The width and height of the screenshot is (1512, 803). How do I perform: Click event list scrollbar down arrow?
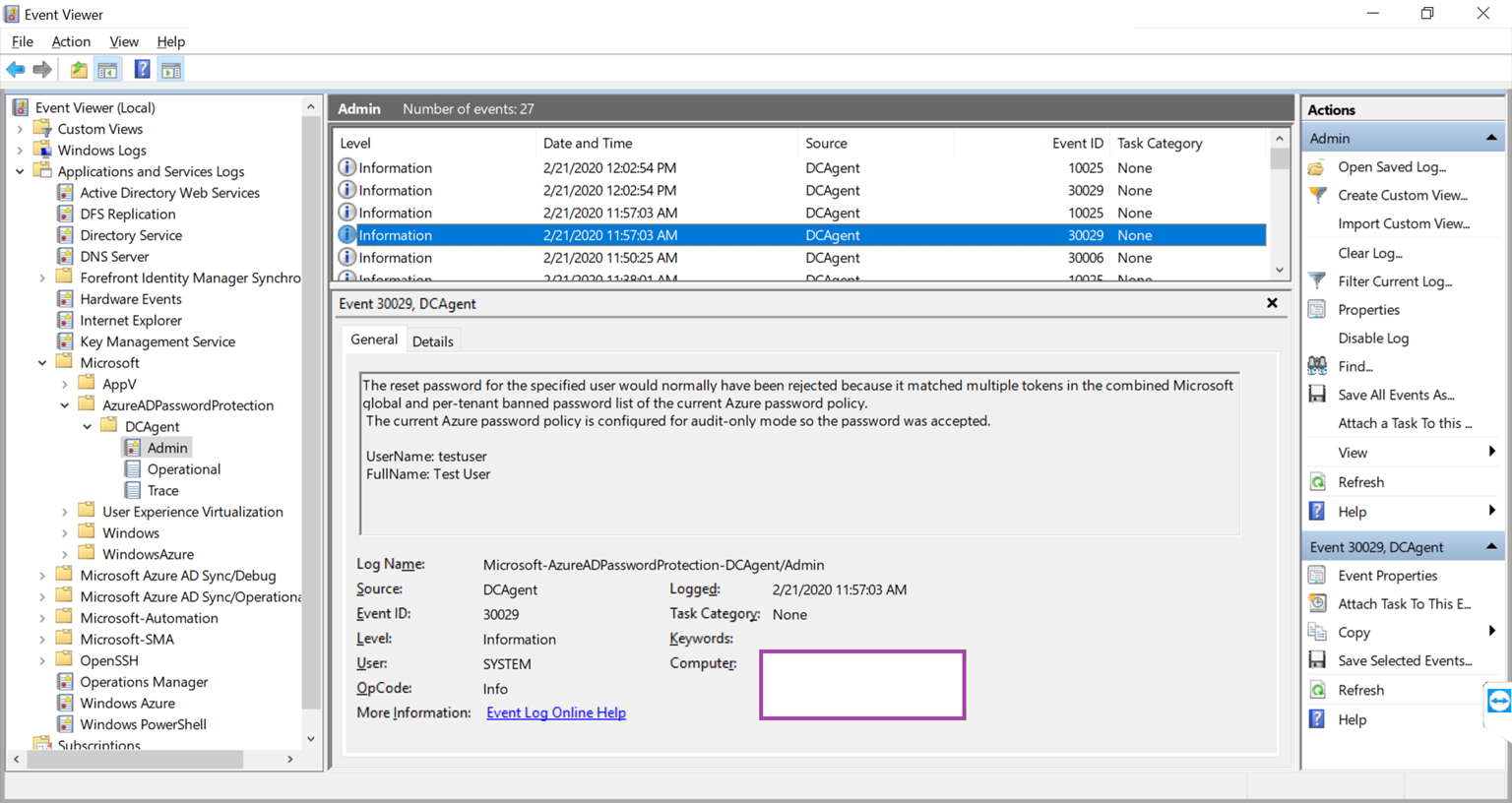click(1280, 270)
